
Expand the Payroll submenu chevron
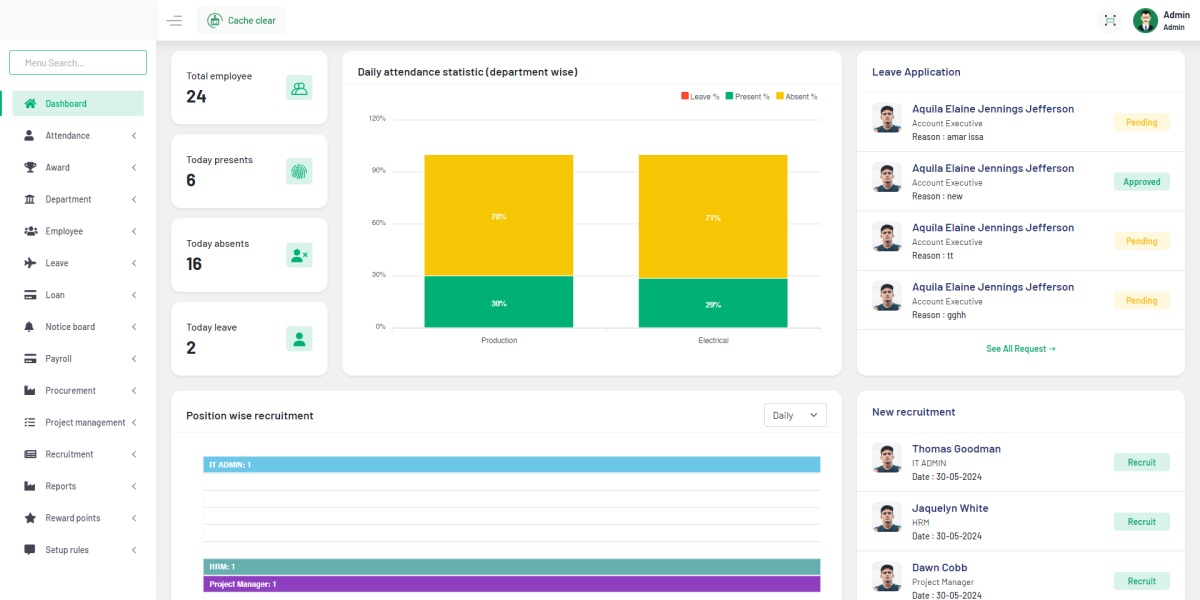click(134, 359)
